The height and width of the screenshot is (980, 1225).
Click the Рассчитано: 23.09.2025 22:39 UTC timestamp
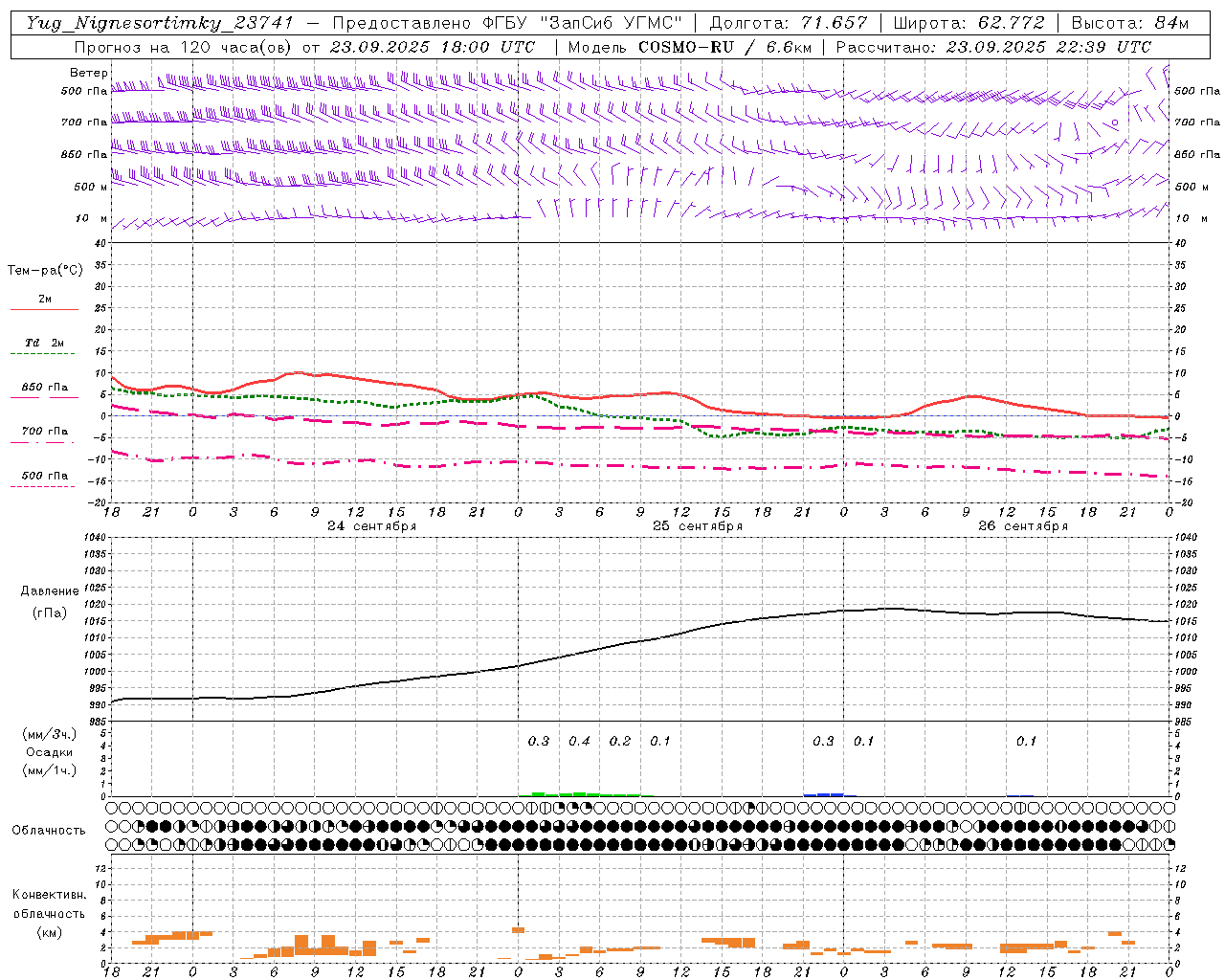(x=993, y=47)
